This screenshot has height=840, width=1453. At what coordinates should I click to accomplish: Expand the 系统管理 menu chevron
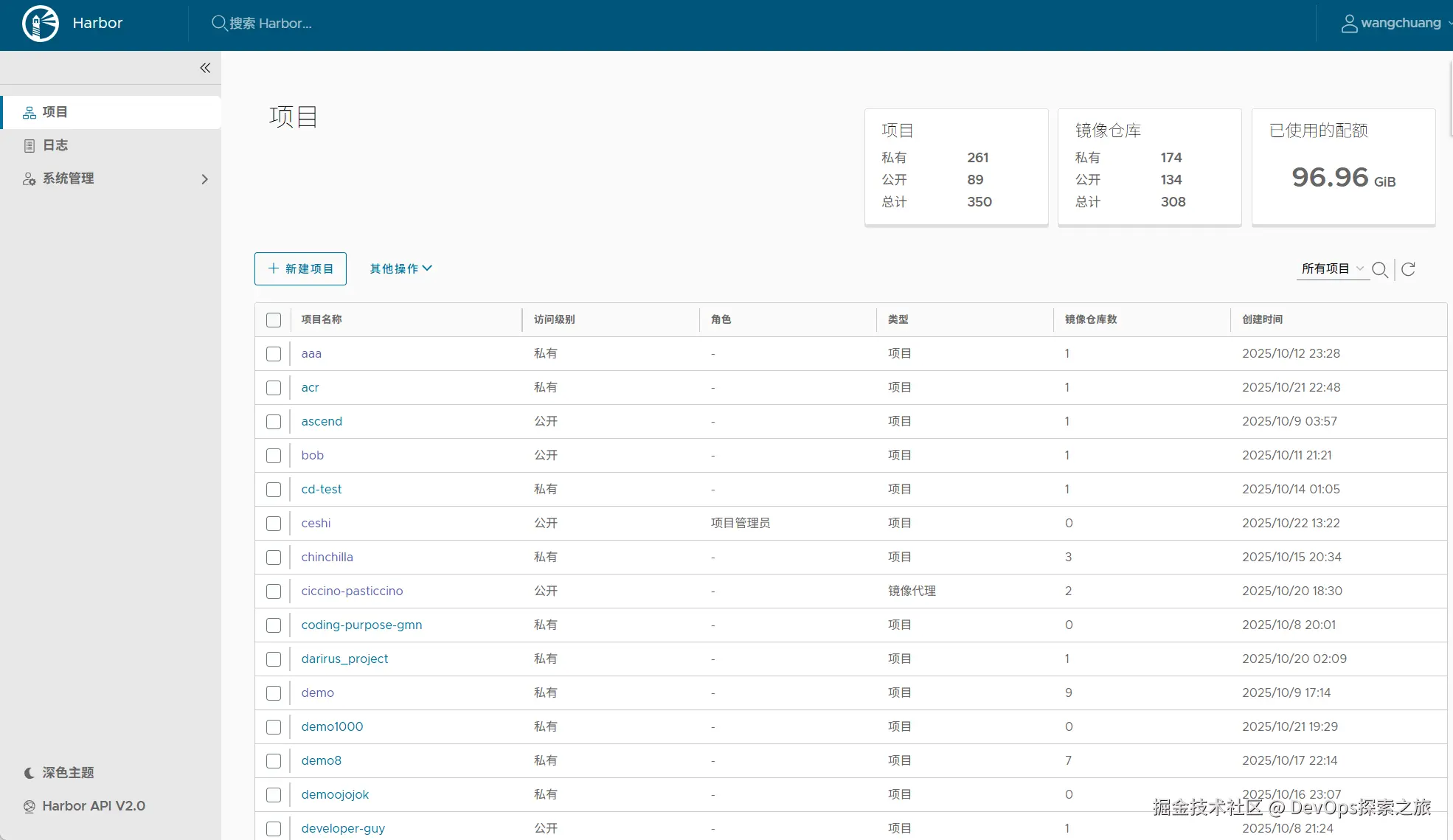[205, 179]
